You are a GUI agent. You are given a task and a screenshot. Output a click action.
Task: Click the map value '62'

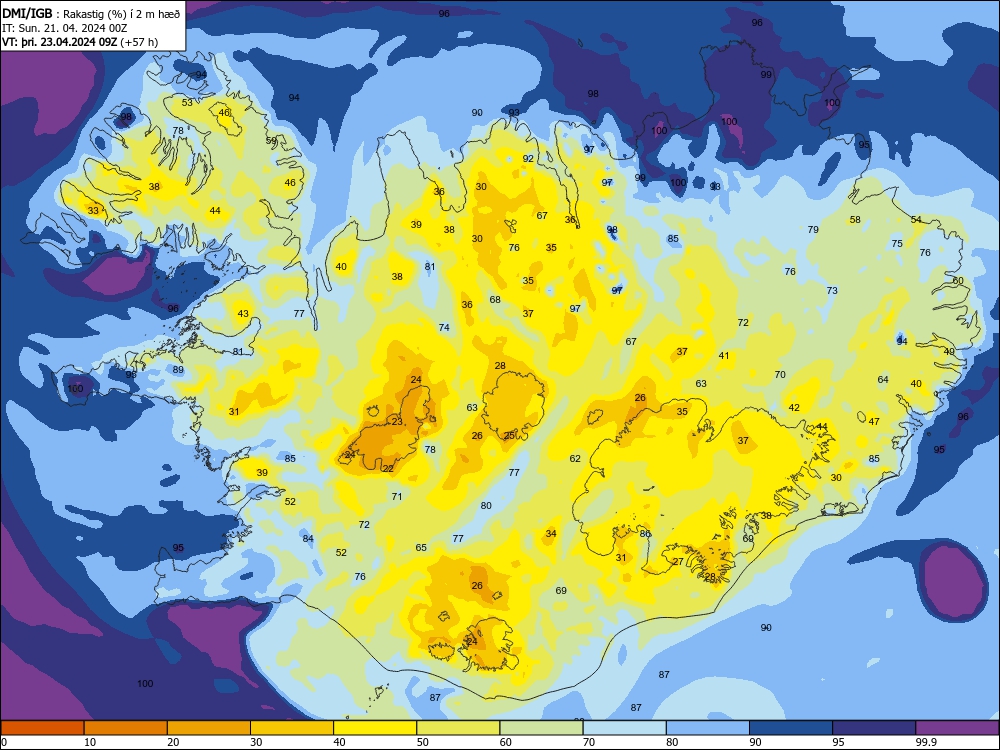(x=575, y=459)
